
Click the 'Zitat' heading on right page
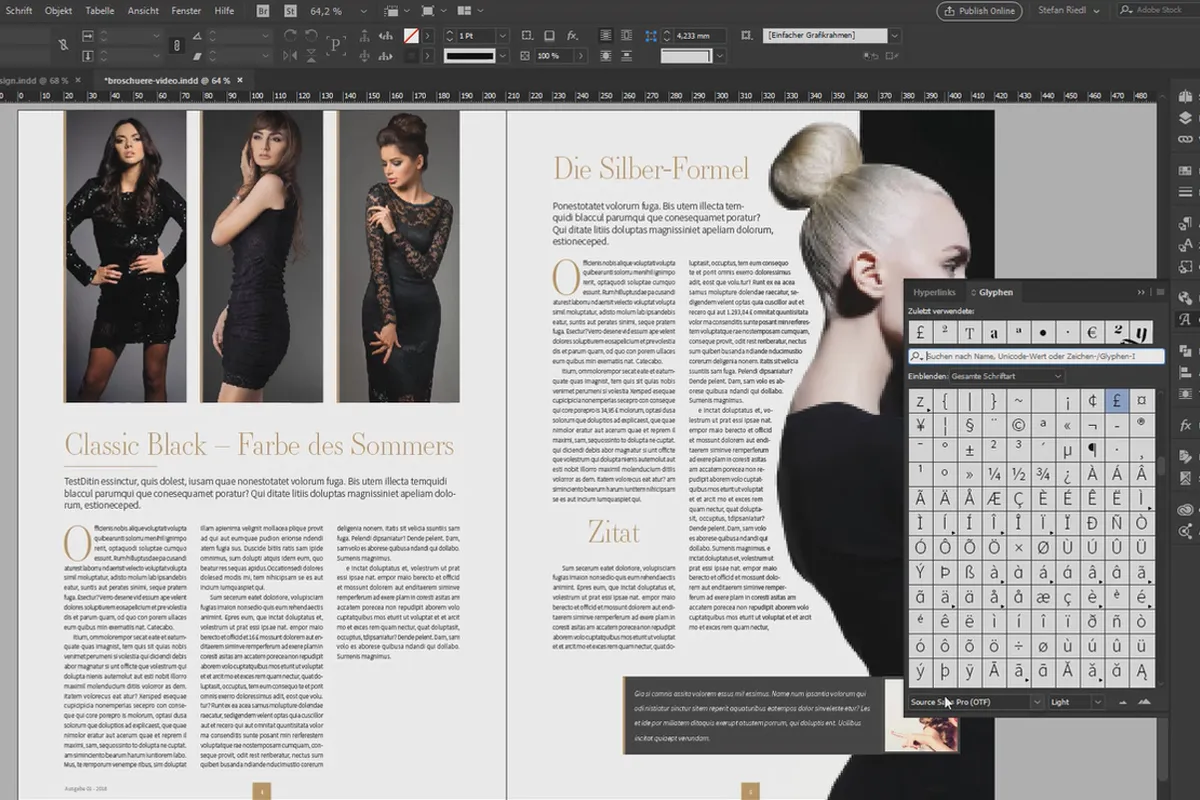pos(614,532)
